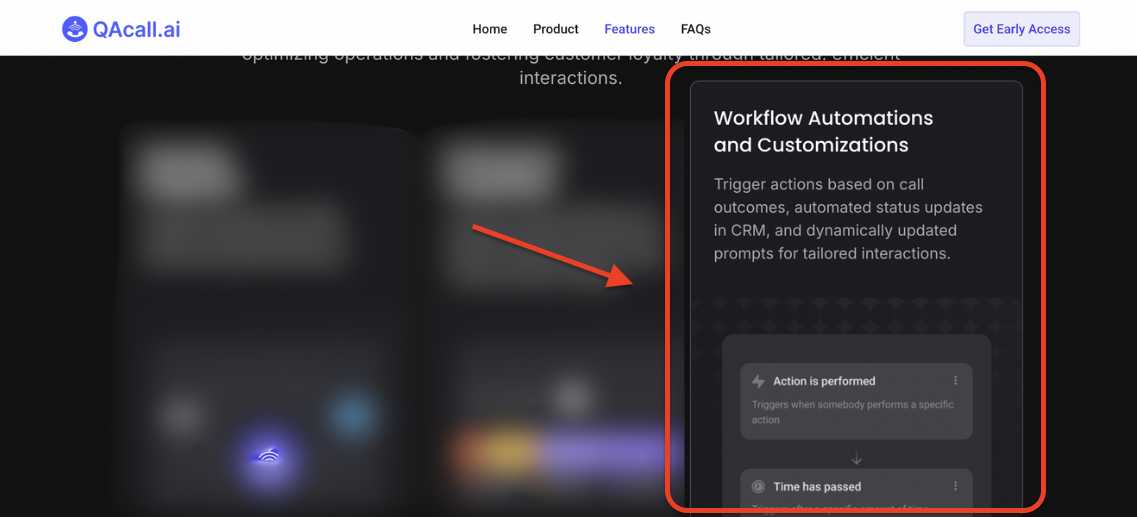Click the clock icon beside Time has passed
Viewport: 1137px width, 517px height.
click(758, 487)
